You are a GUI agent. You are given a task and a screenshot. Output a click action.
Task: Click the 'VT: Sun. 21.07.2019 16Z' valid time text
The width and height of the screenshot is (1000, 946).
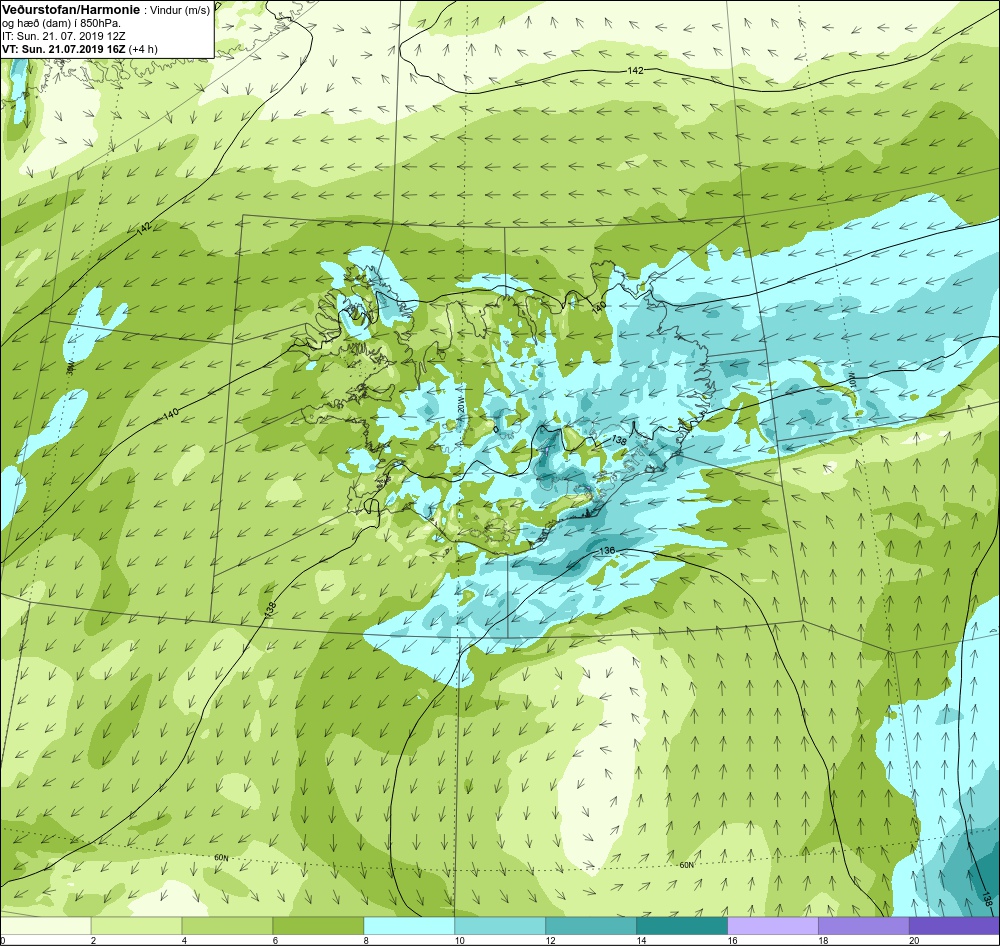point(64,48)
